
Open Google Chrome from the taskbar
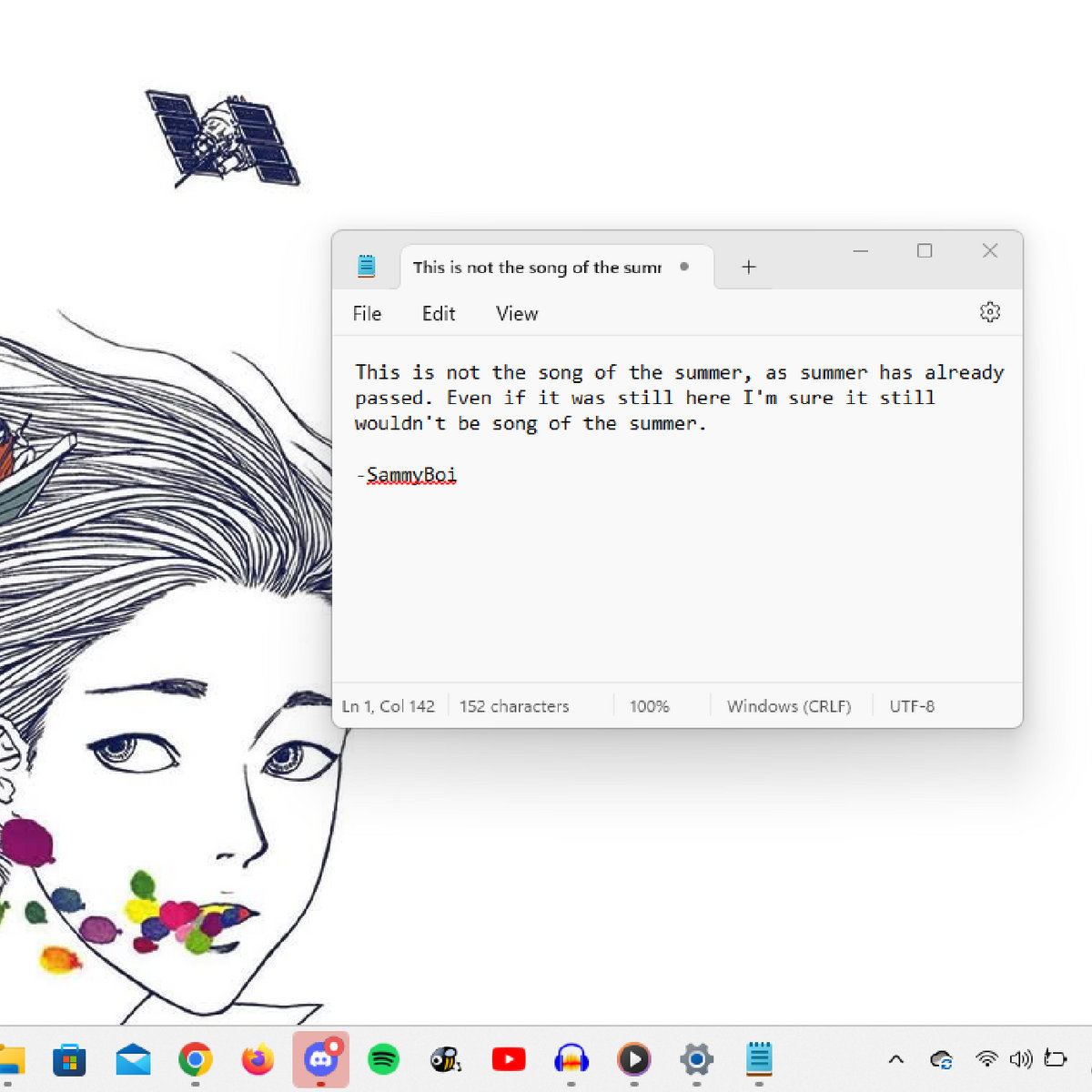[195, 1059]
